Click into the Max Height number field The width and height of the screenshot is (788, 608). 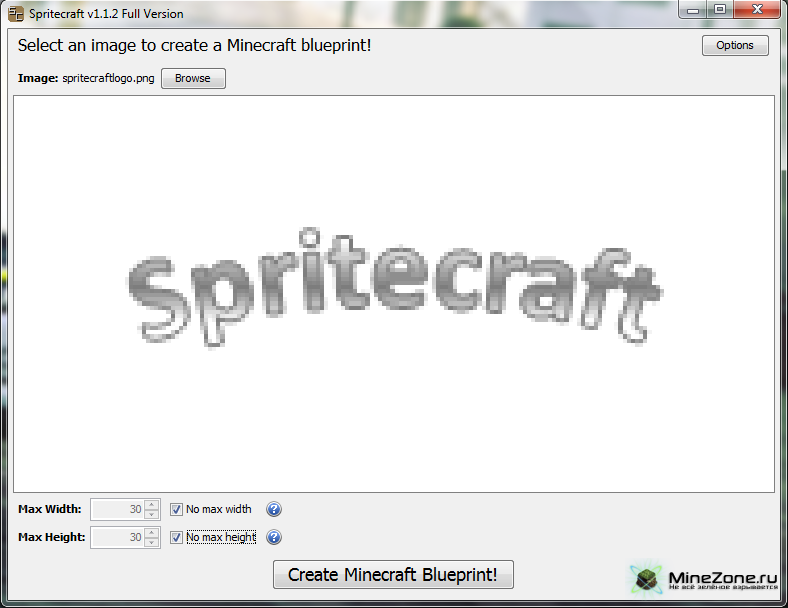117,538
